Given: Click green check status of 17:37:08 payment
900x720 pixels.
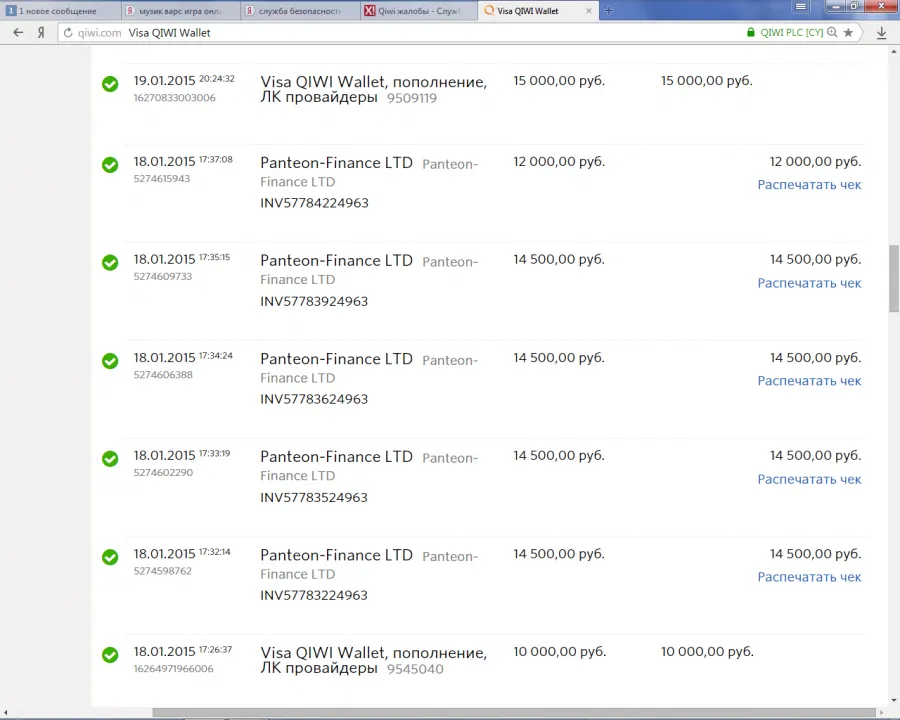Looking at the screenshot, I should (x=110, y=165).
